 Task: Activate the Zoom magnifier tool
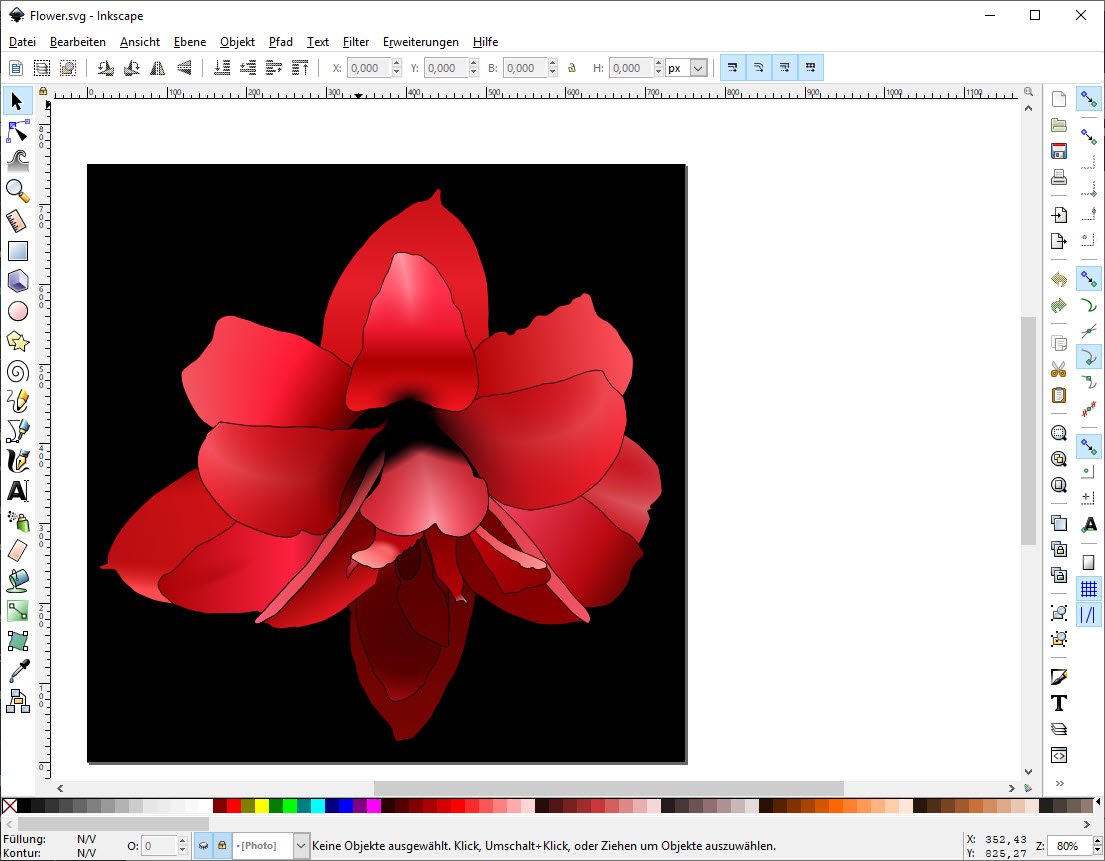tap(17, 191)
